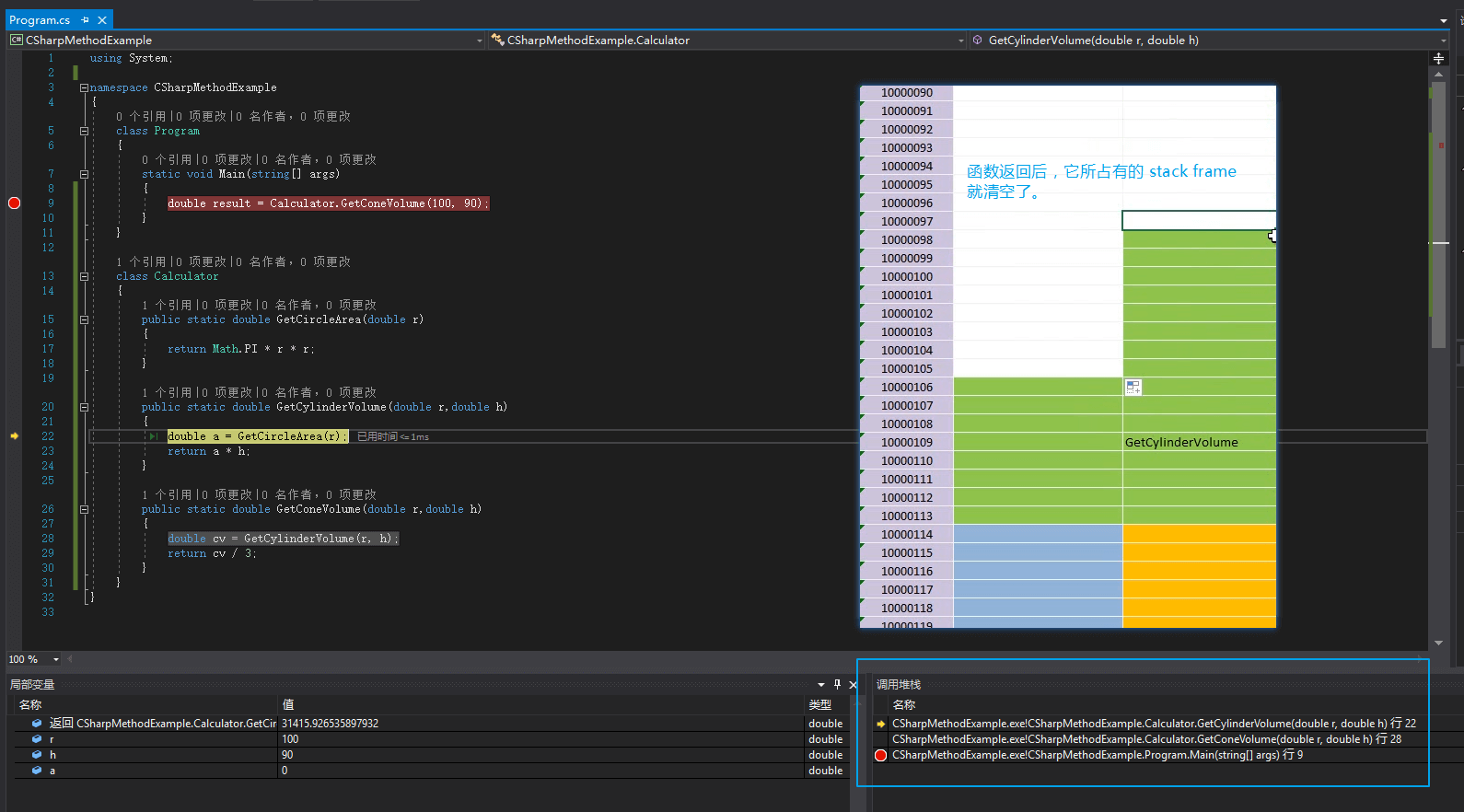Image resolution: width=1464 pixels, height=812 pixels.
Task: Click the split editor handle above scrollbar
Action: 1438,58
